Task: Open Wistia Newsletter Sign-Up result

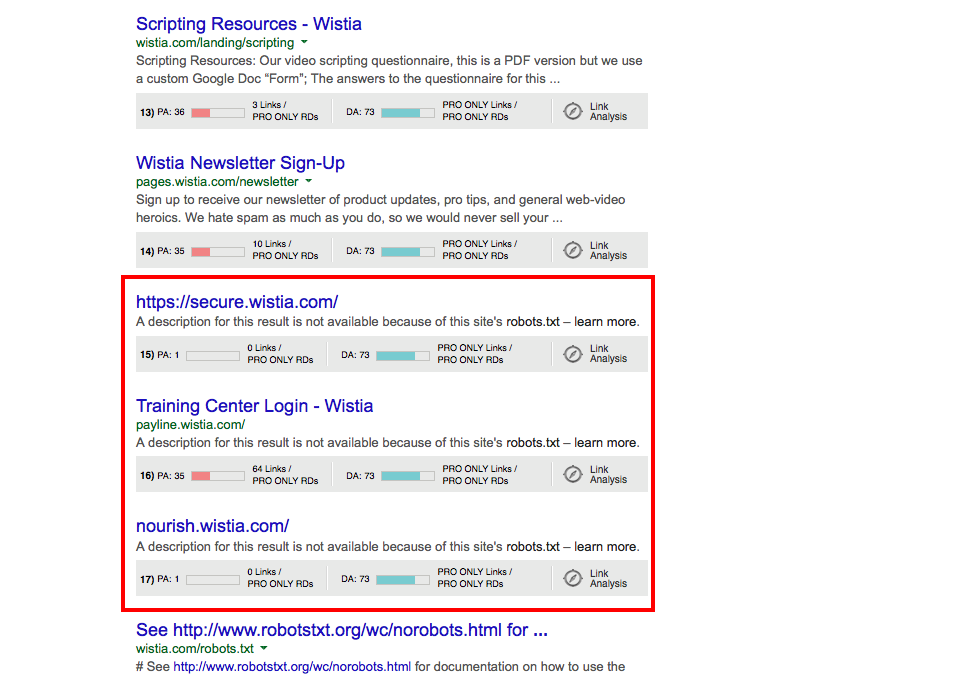Action: 240,163
